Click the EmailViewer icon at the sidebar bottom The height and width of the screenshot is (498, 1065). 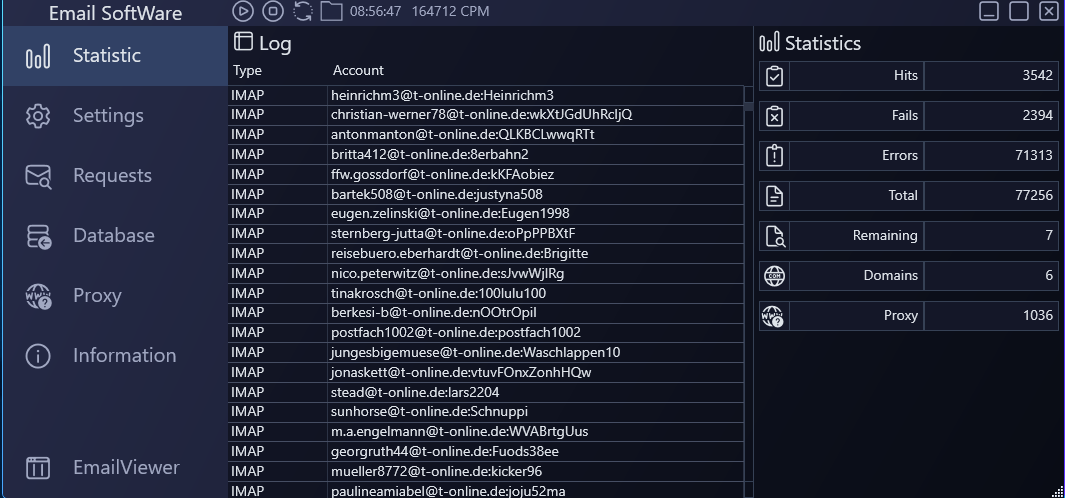pos(38,467)
